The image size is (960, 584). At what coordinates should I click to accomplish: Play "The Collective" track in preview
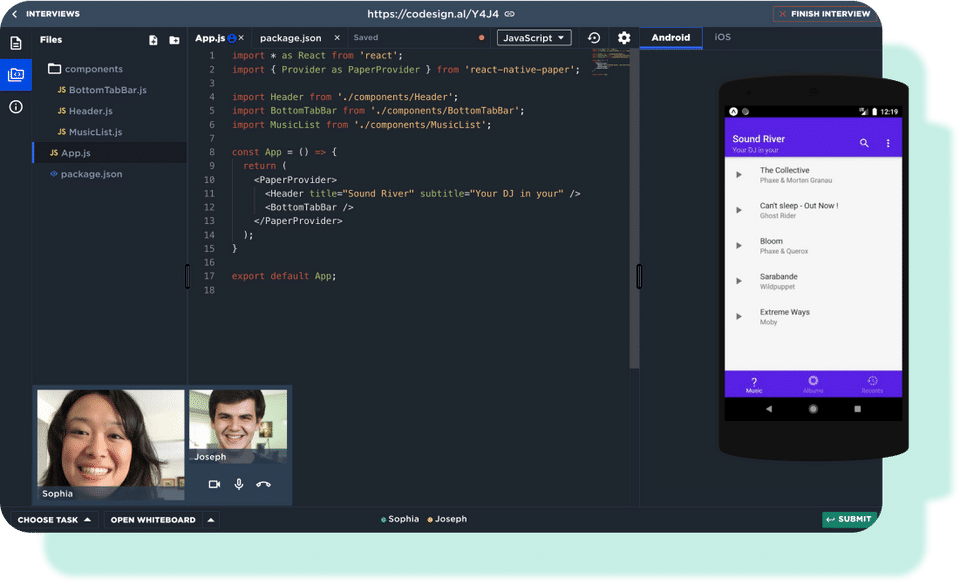(739, 175)
